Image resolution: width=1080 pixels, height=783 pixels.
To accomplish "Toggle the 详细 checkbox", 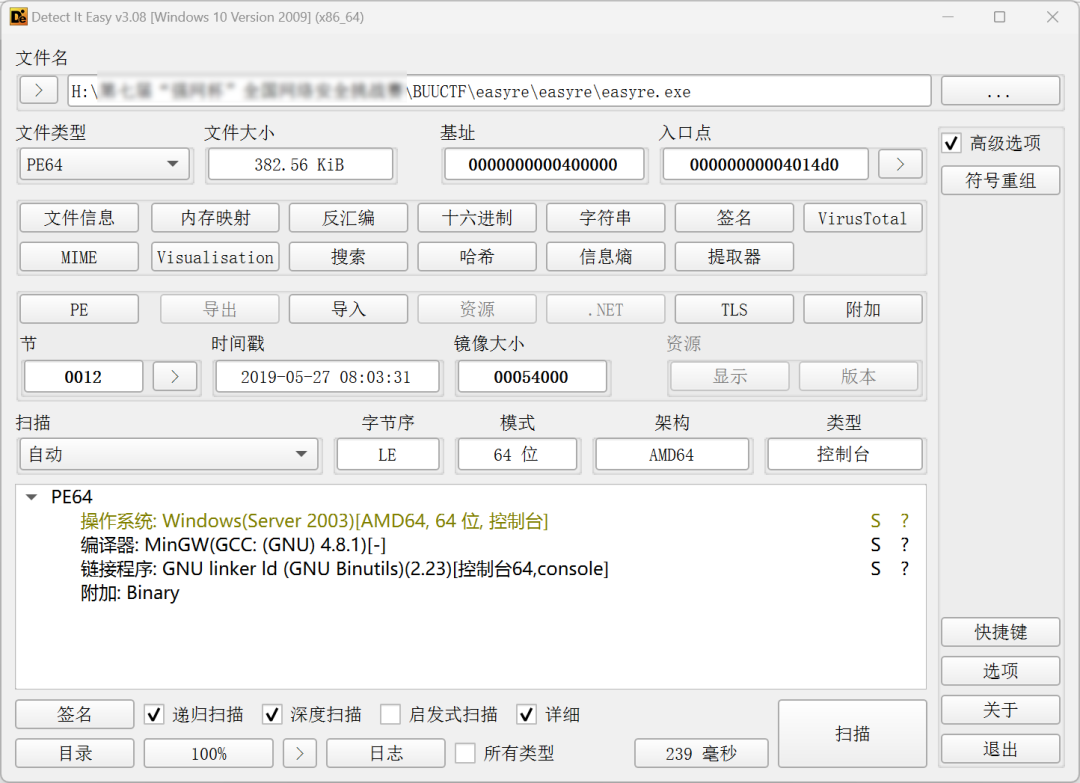I will (x=527, y=714).
